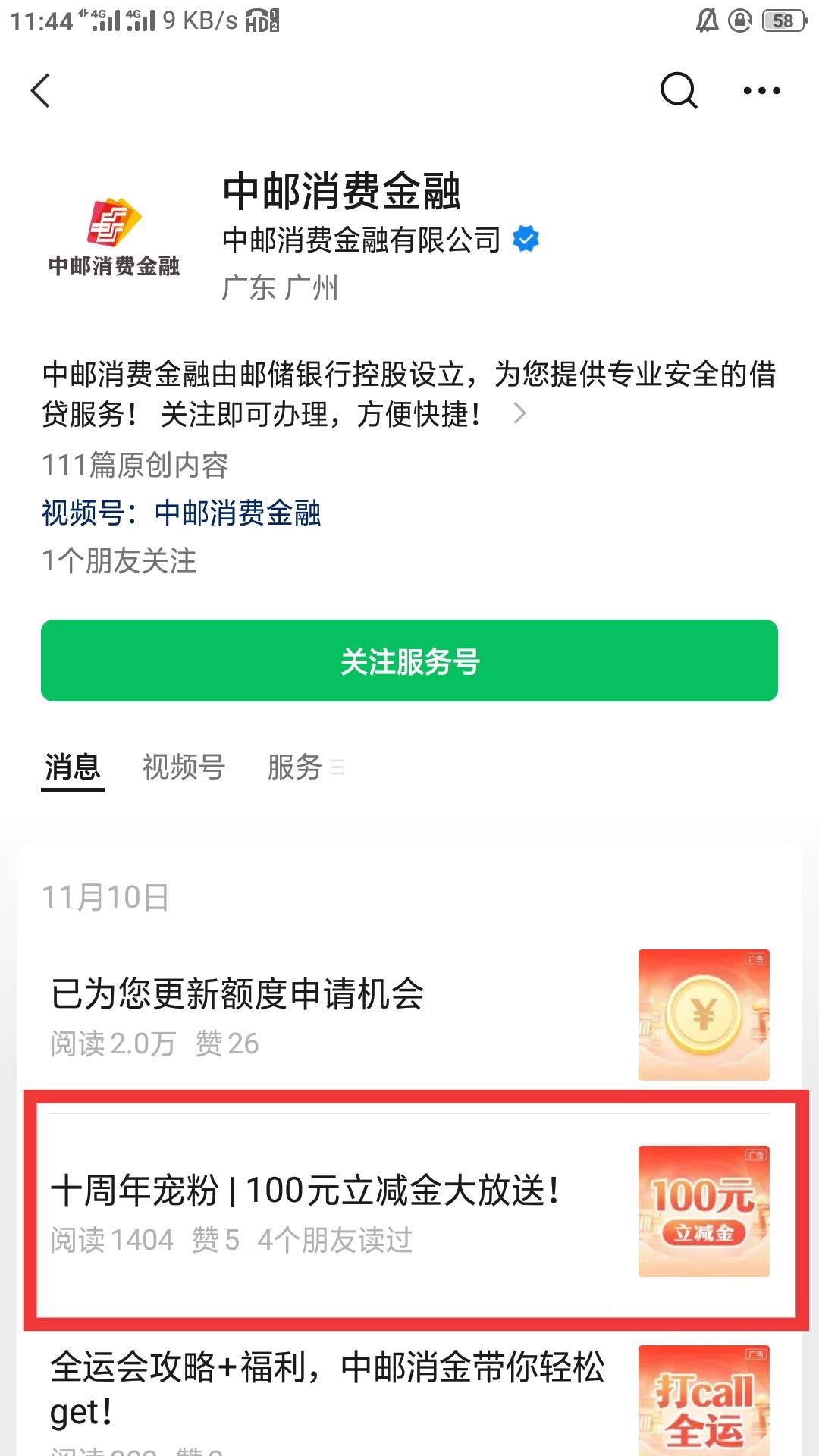Switch to the 消息 tab
Viewport: 819px width, 1456px height.
pos(73,767)
